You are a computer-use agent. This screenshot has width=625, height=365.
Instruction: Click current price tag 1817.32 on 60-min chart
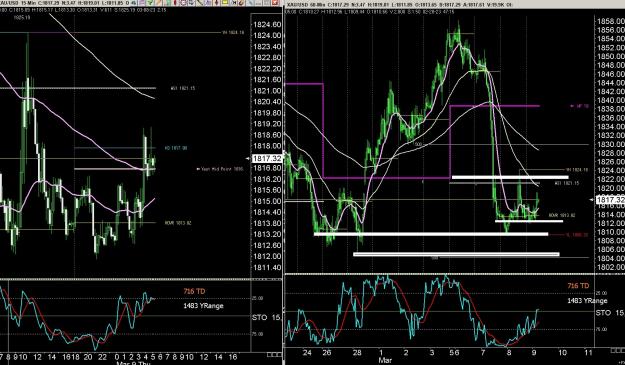(x=610, y=200)
